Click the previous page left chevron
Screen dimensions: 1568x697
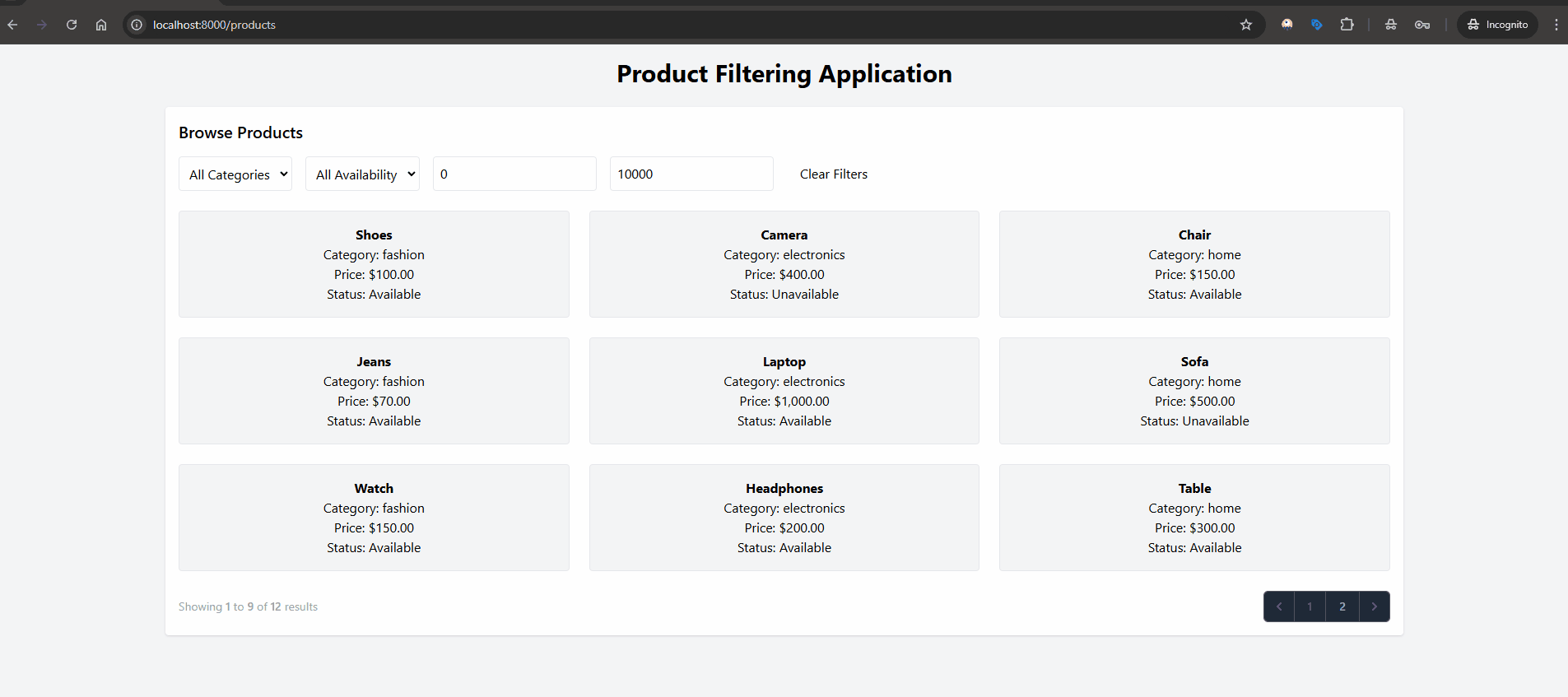tap(1279, 606)
